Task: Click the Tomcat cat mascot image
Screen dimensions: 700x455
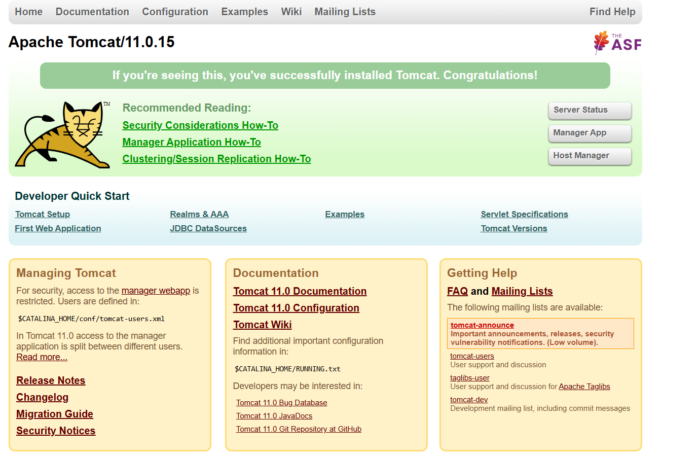Action: (x=63, y=135)
